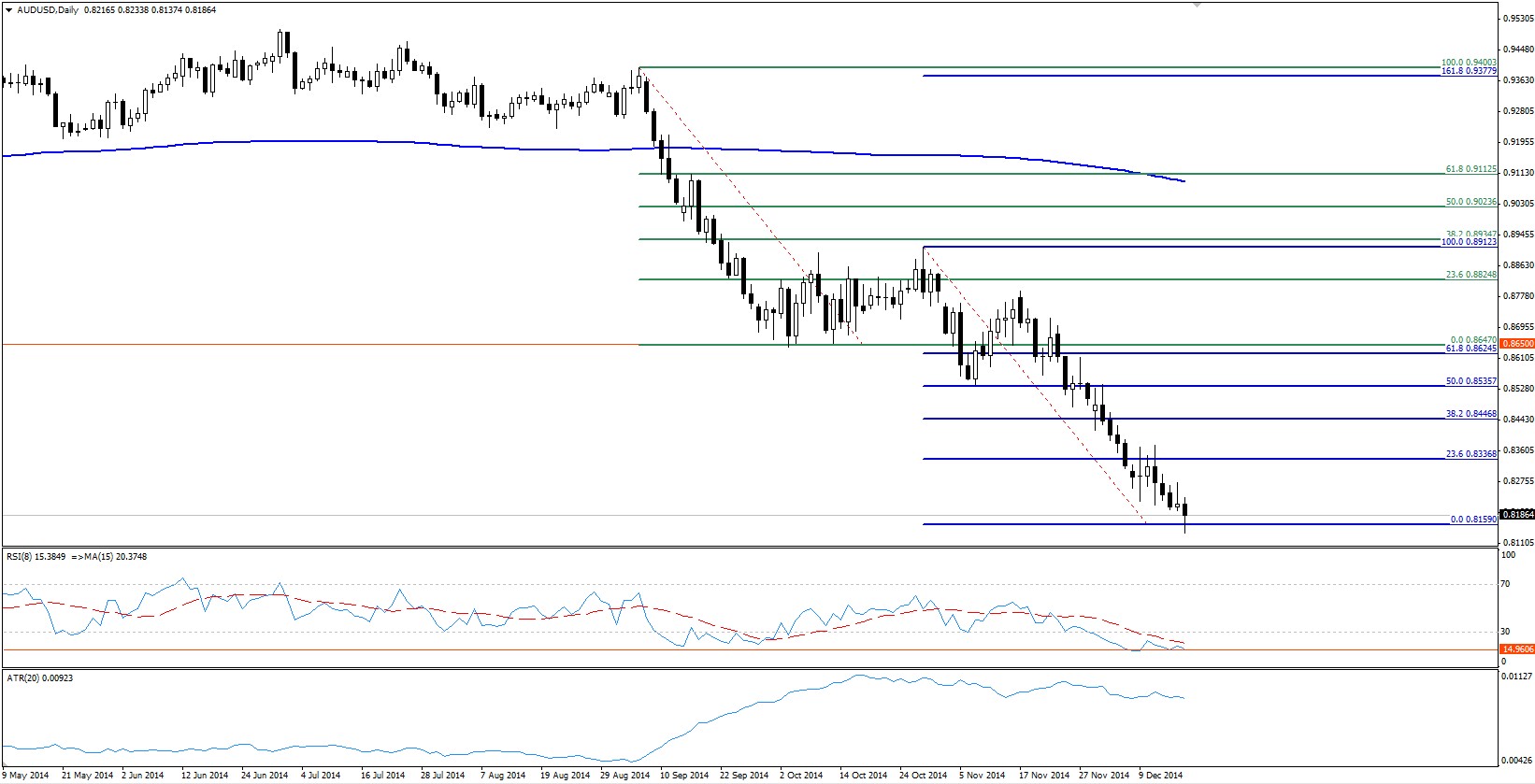
Task: Click the date label 2 Oct 2014
Action: coord(803,776)
